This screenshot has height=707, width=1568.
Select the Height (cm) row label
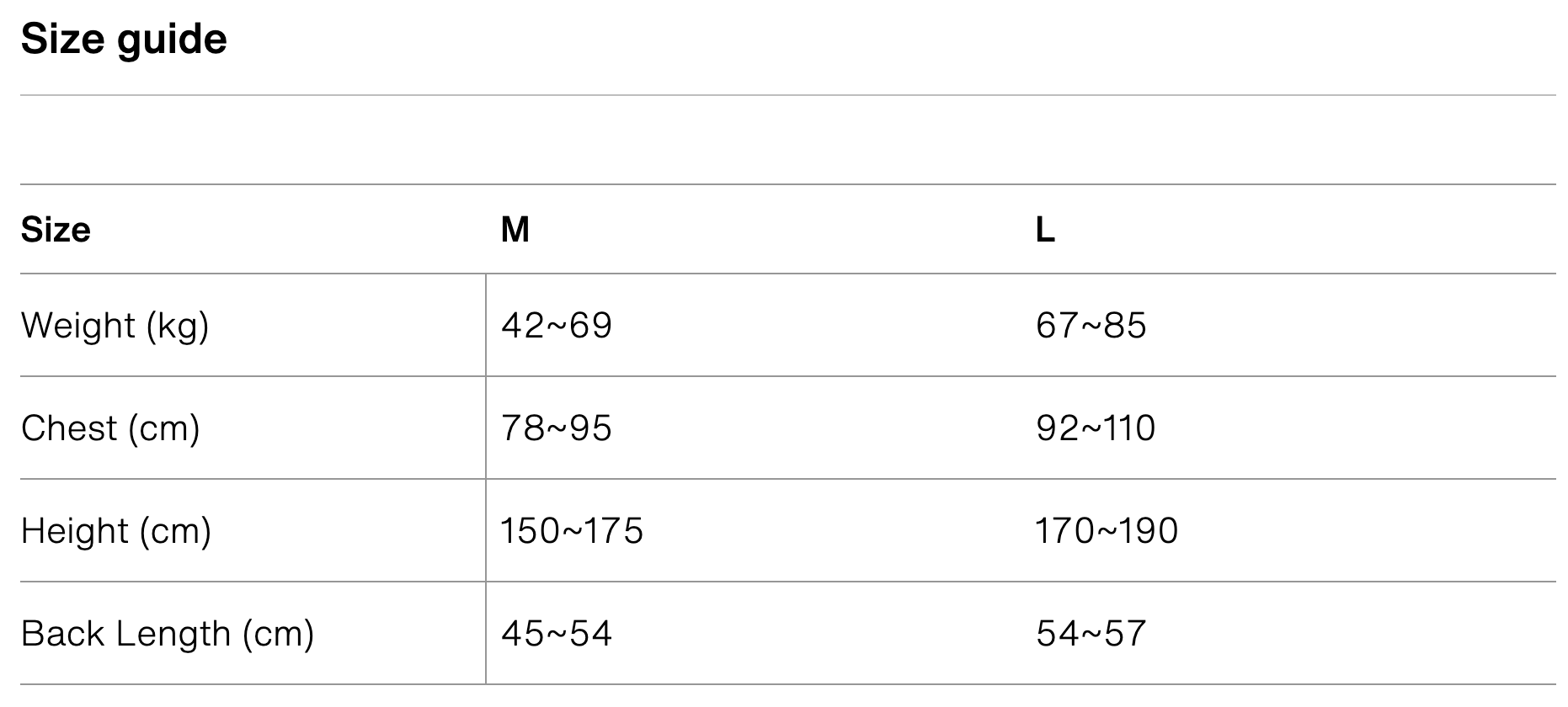[x=116, y=531]
